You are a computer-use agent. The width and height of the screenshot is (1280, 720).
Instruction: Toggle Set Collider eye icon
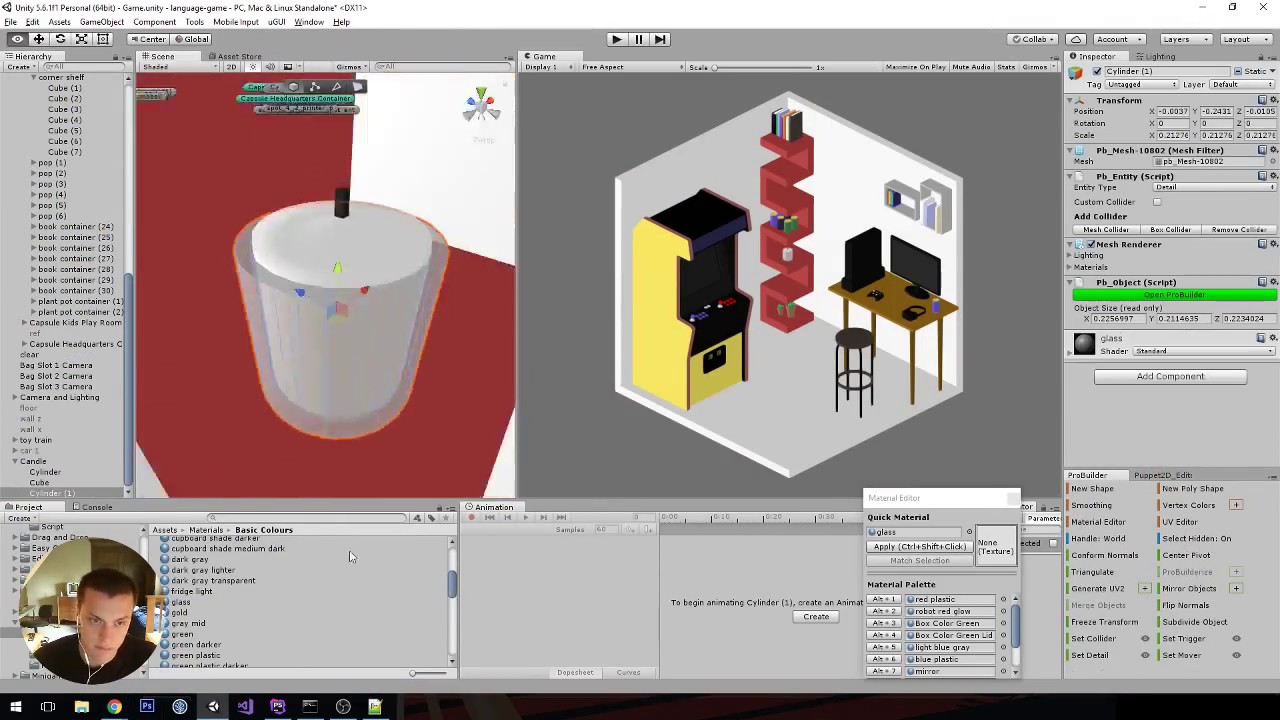click(x=1145, y=639)
